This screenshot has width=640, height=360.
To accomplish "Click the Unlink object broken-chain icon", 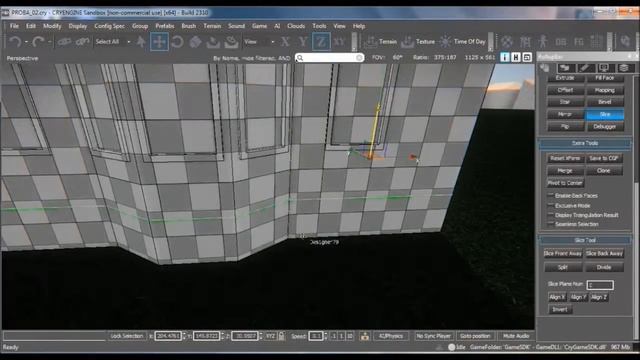I will click(x=82, y=42).
